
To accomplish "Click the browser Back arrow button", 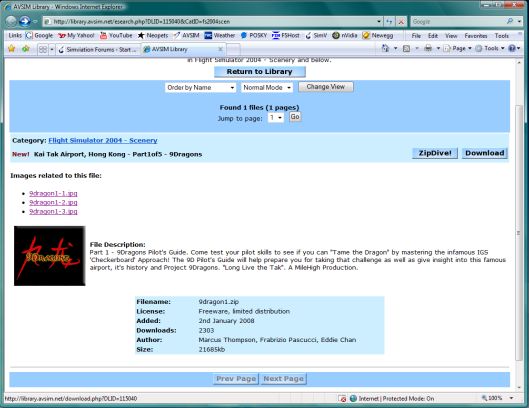I will point(11,21).
